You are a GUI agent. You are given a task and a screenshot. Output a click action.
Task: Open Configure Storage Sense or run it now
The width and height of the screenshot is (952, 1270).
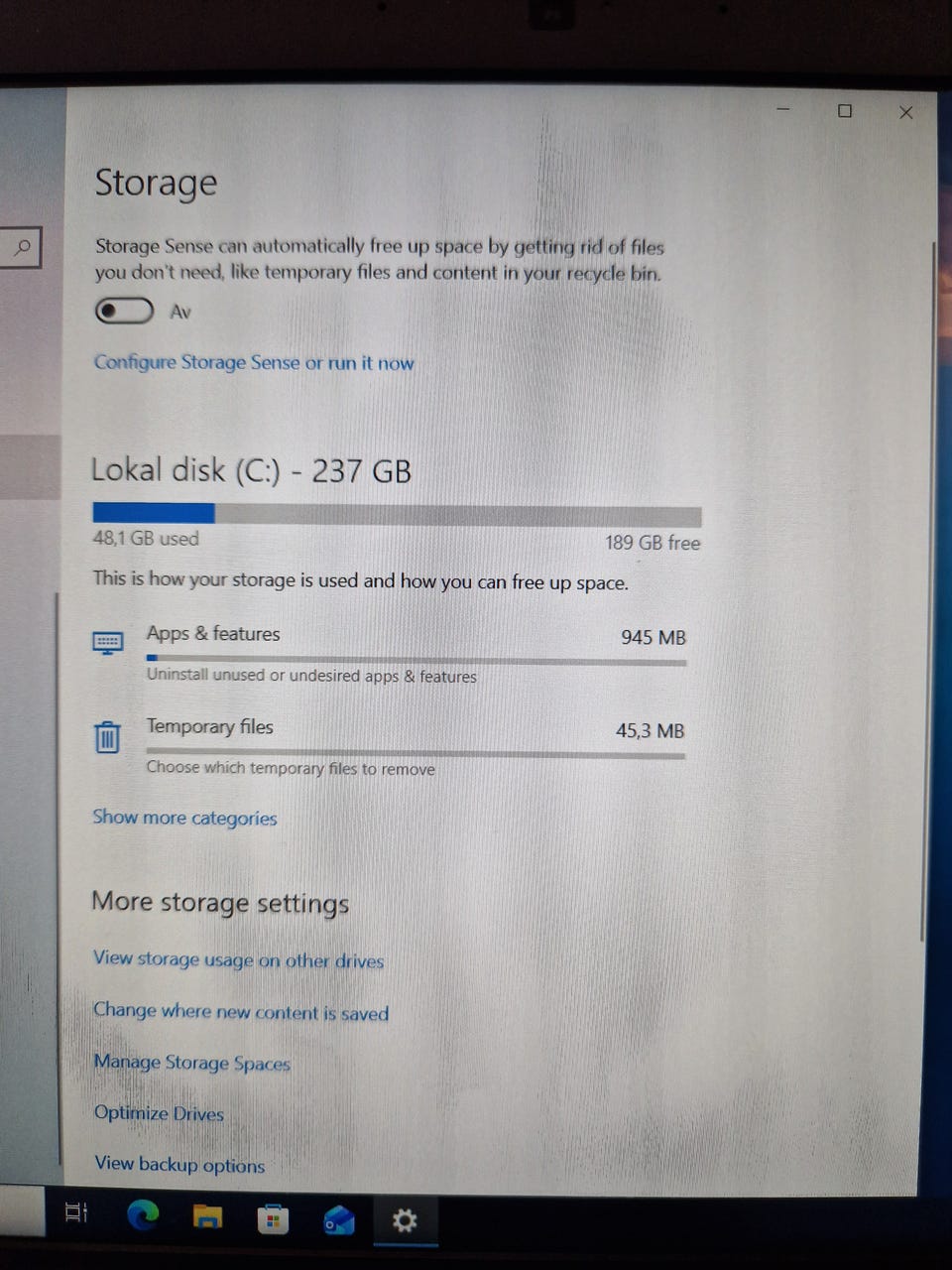pos(254,362)
